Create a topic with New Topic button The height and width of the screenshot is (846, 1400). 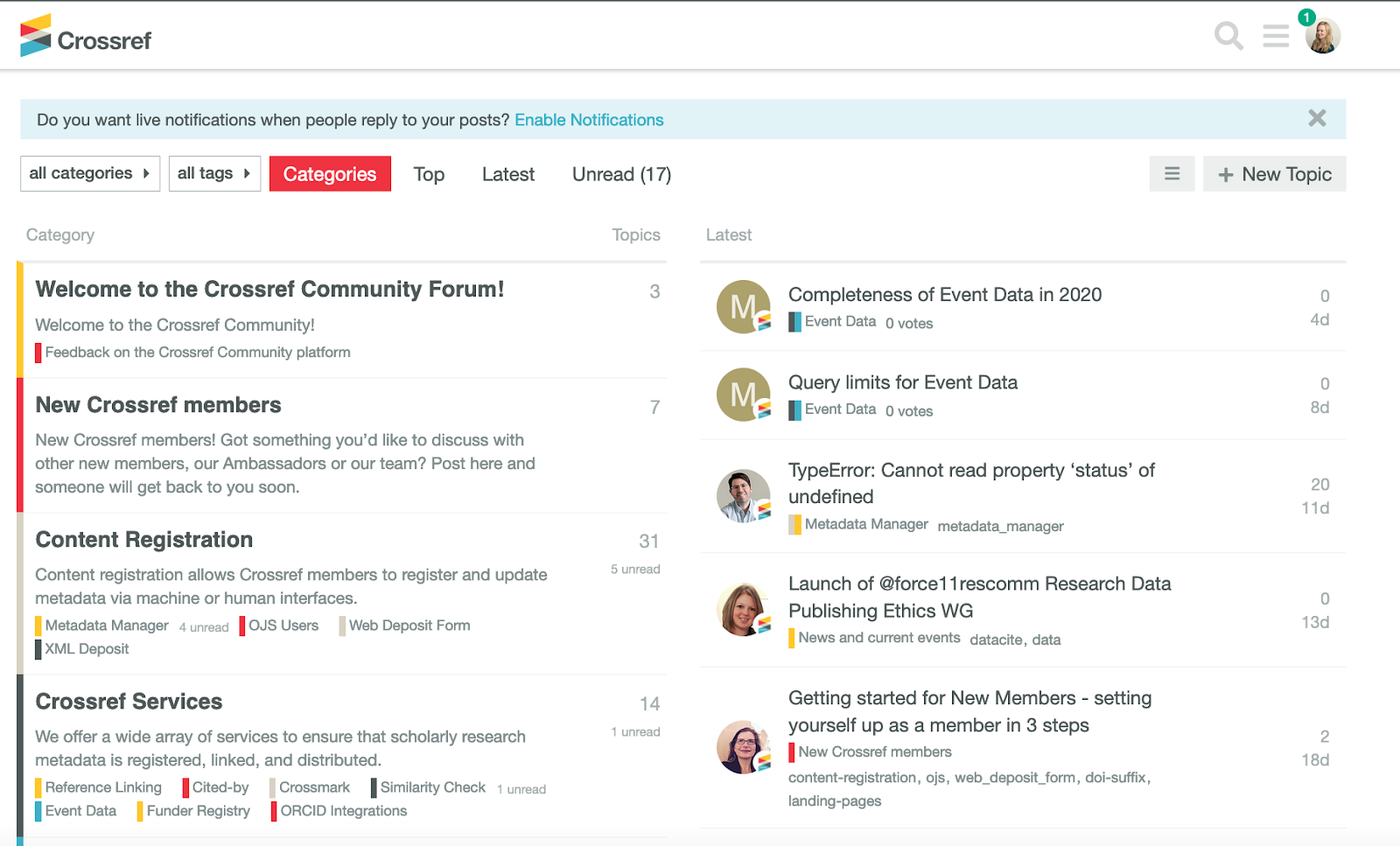click(1274, 174)
